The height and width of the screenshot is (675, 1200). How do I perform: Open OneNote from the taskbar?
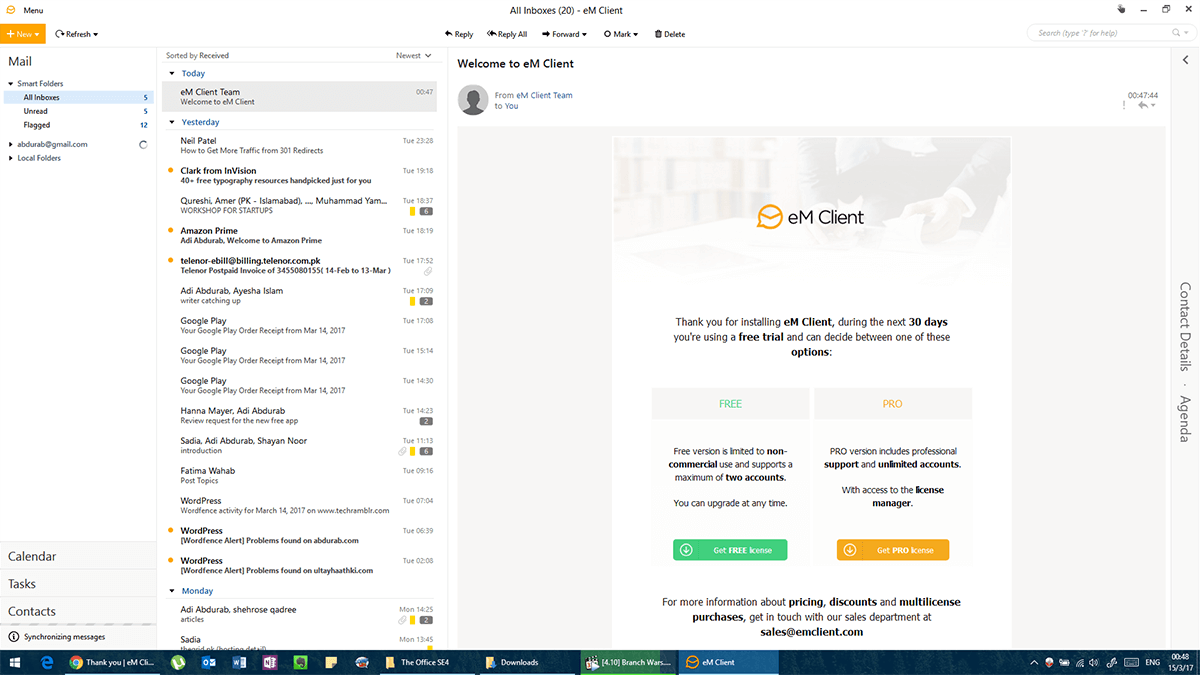click(269, 662)
